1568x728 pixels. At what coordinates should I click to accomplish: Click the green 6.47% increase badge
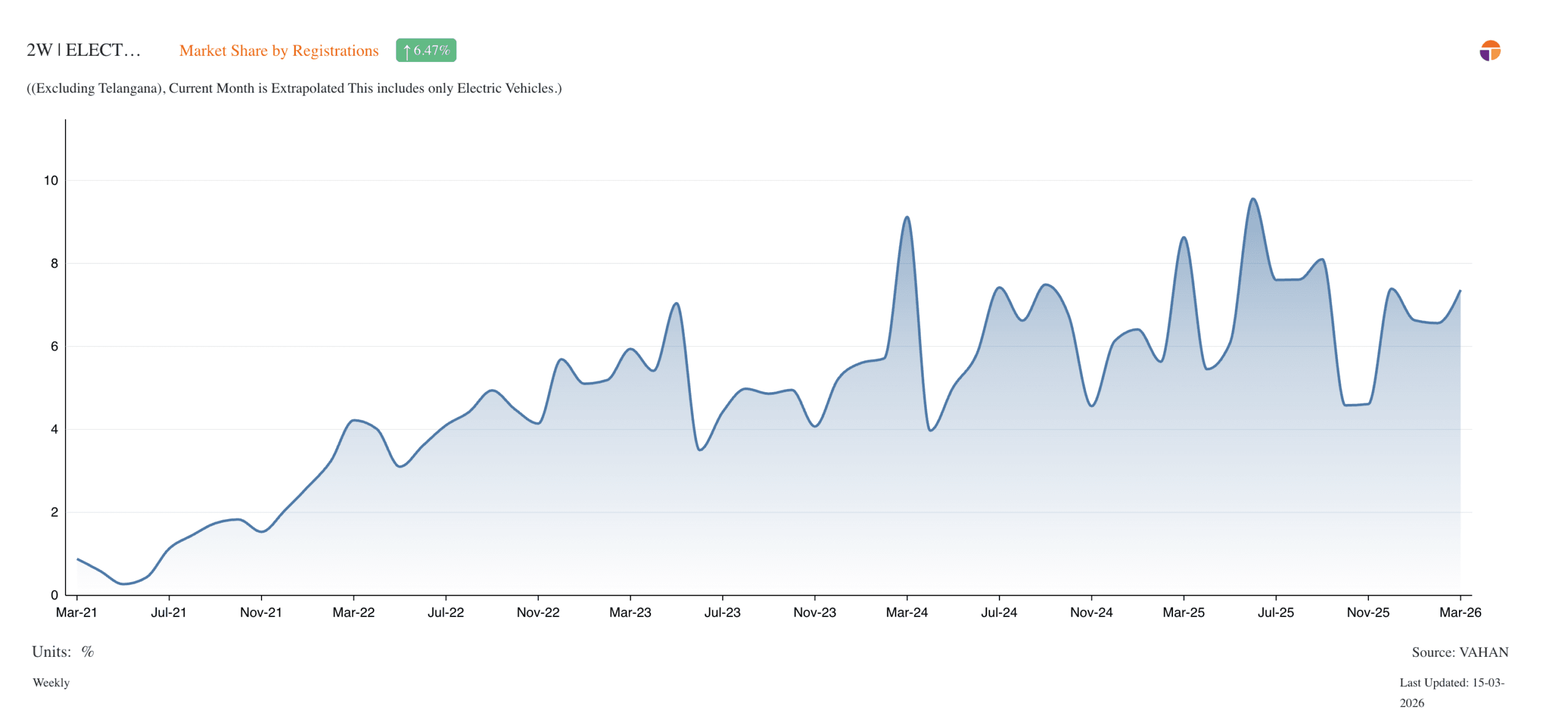click(426, 50)
